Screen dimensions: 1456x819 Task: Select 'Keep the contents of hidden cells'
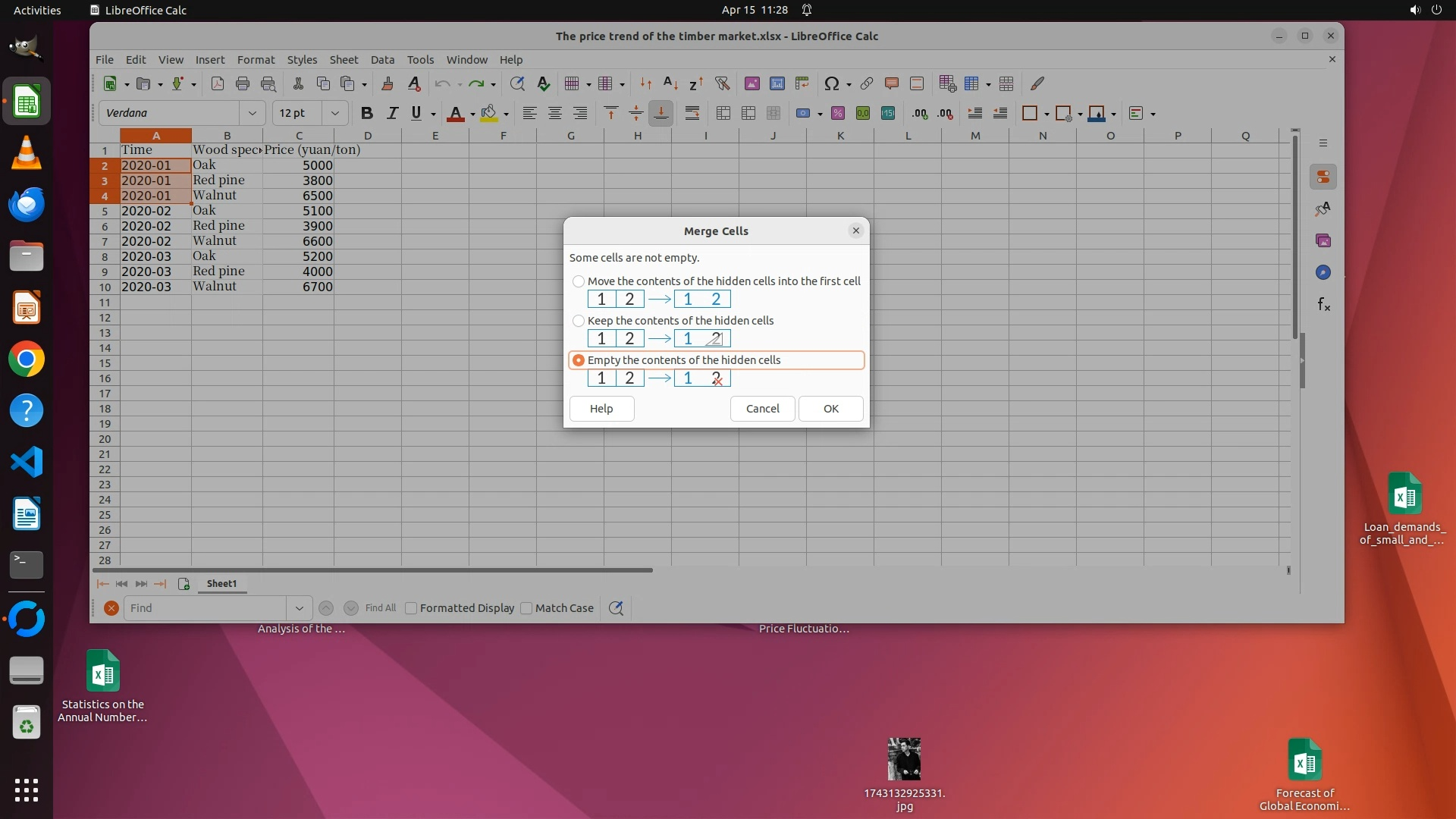click(579, 321)
